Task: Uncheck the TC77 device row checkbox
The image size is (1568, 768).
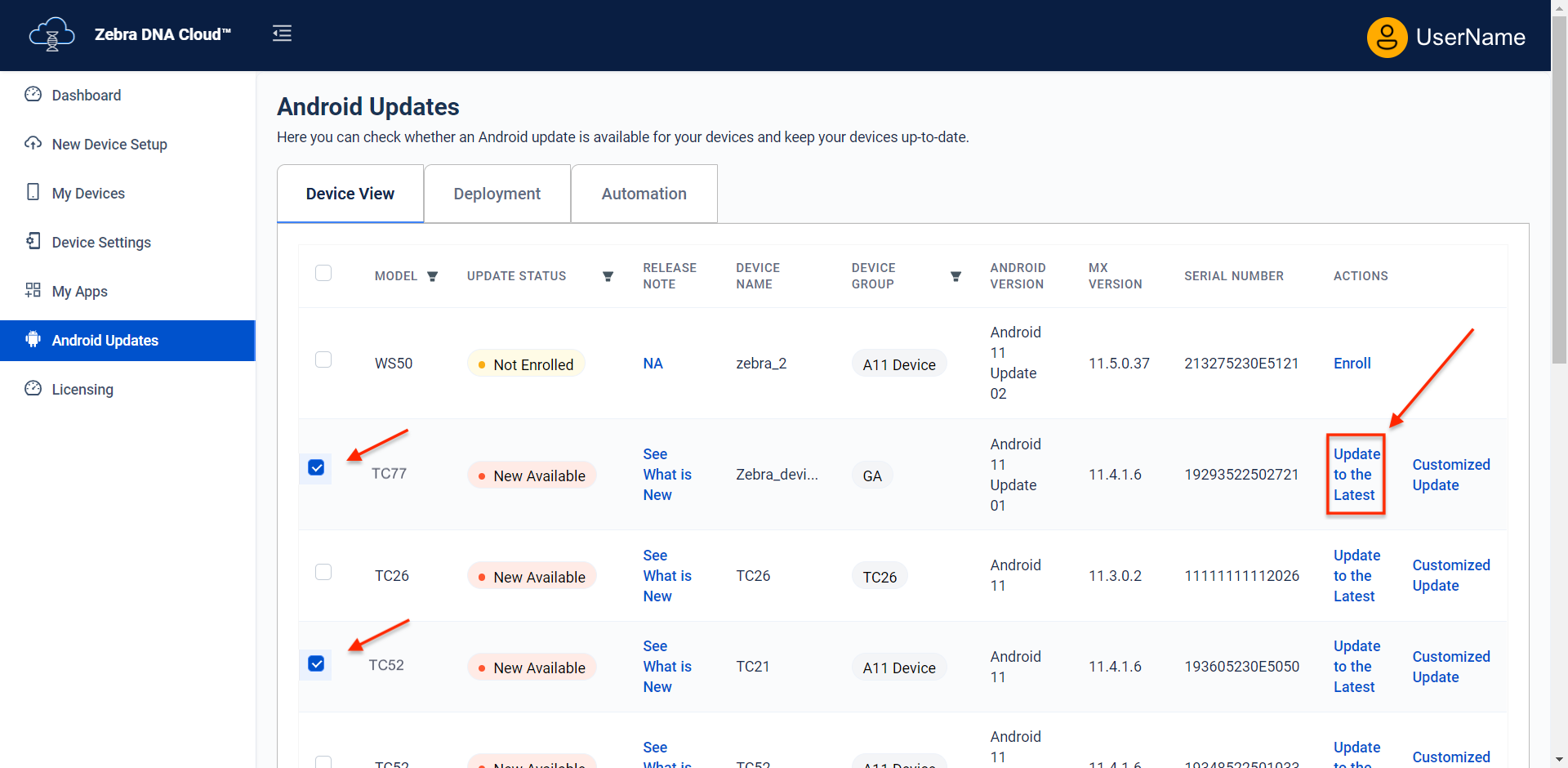Action: point(316,467)
